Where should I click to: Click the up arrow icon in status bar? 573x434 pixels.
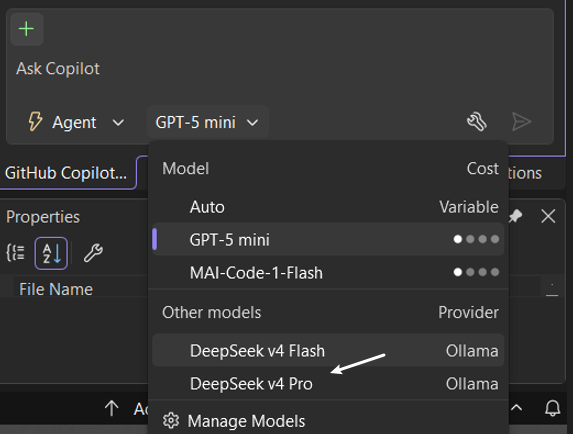[x=112, y=408]
